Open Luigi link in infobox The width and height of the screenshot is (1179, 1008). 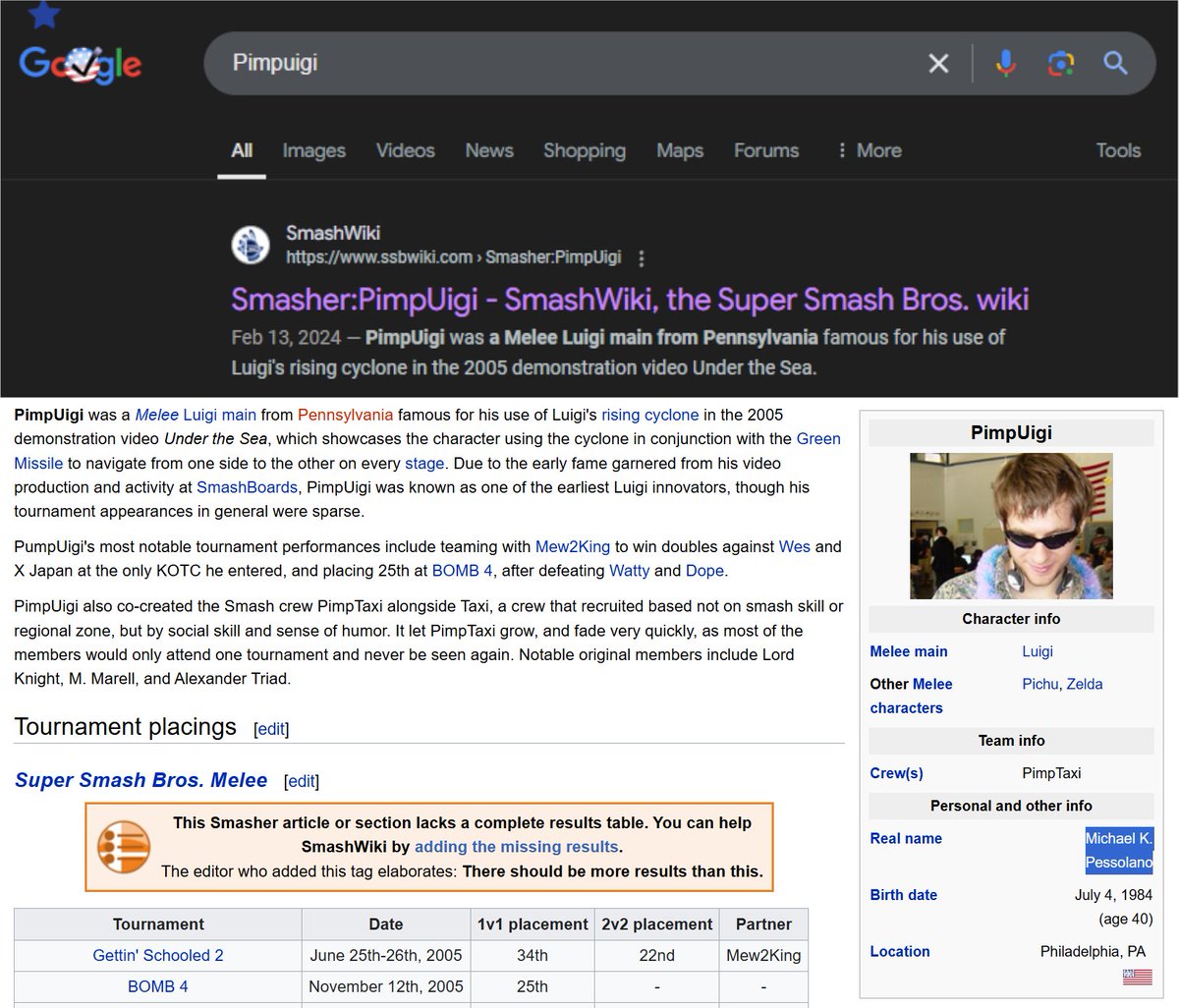(1038, 651)
